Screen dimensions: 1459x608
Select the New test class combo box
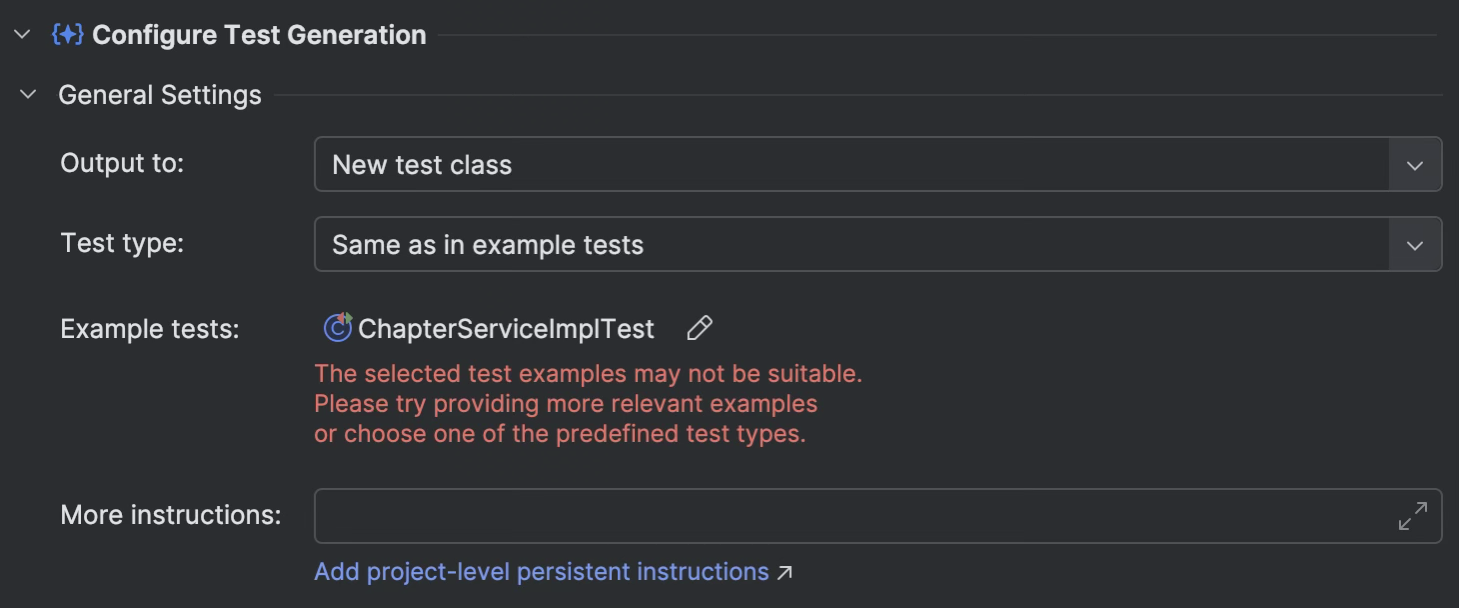878,165
